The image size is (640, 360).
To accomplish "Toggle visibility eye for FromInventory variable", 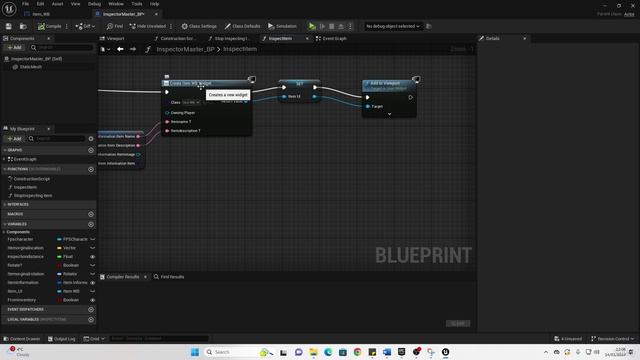I will (x=93, y=300).
